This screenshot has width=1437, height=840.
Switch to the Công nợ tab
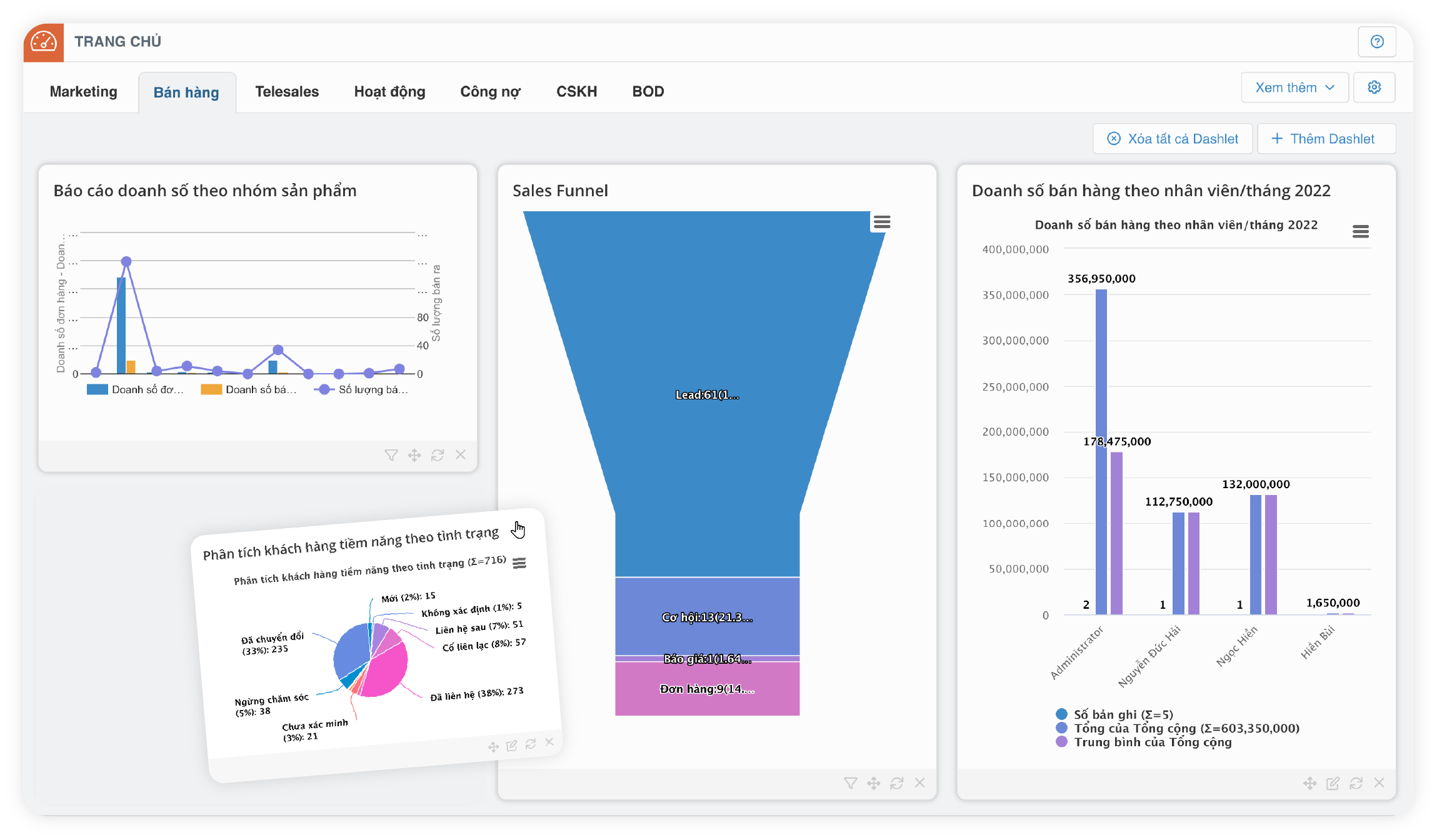[x=490, y=92]
